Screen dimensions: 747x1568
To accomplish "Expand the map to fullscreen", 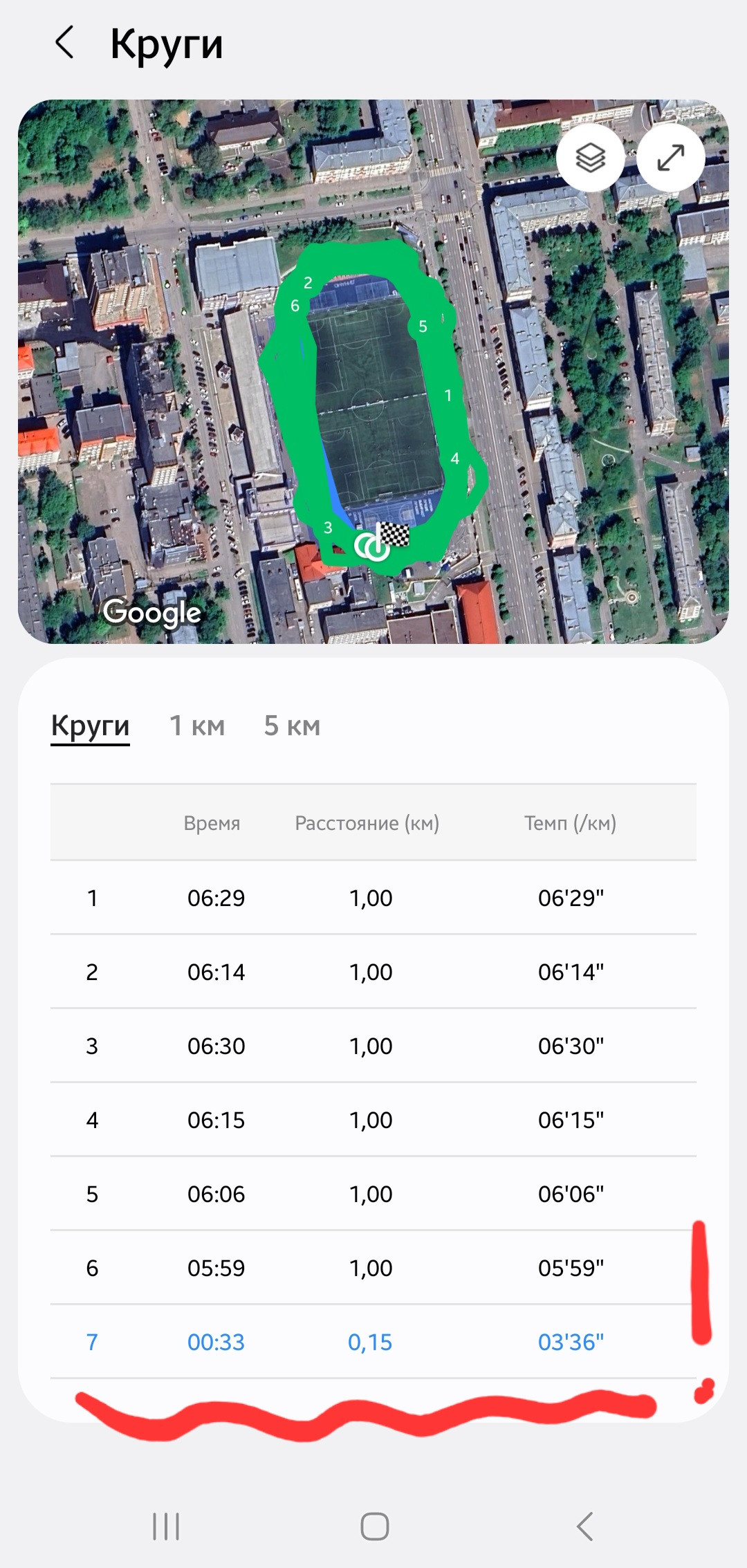I will (671, 158).
